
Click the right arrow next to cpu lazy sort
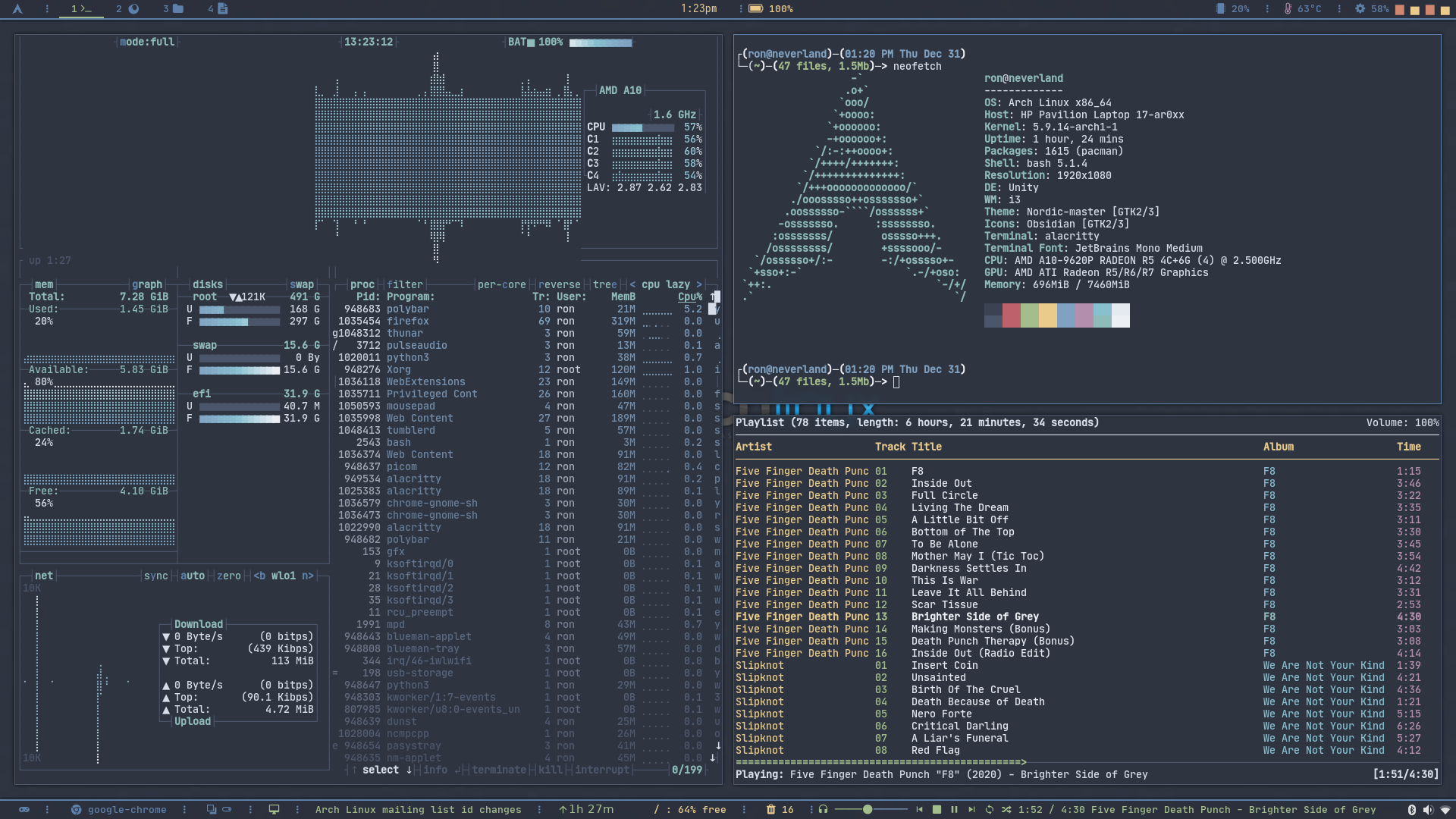point(698,284)
